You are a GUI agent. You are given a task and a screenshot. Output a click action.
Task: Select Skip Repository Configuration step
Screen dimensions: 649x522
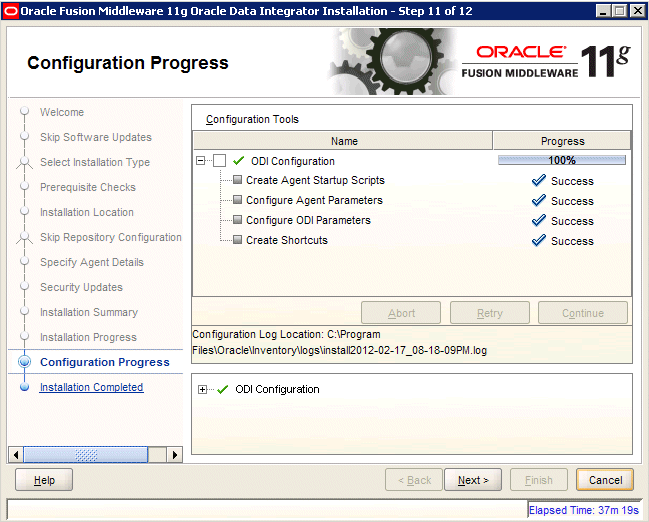coord(111,237)
